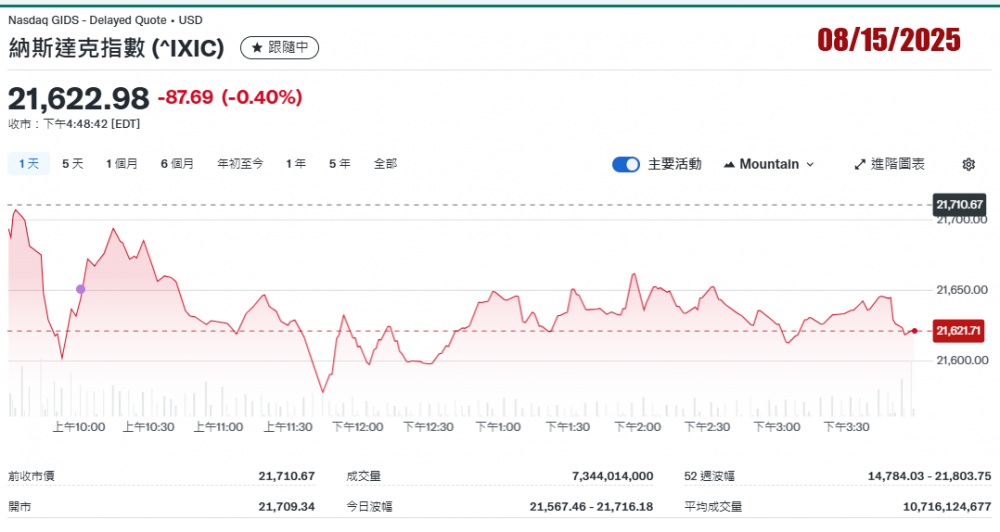The height and width of the screenshot is (532, 1000).
Task: Show the 1個月 chart range
Action: [122, 163]
